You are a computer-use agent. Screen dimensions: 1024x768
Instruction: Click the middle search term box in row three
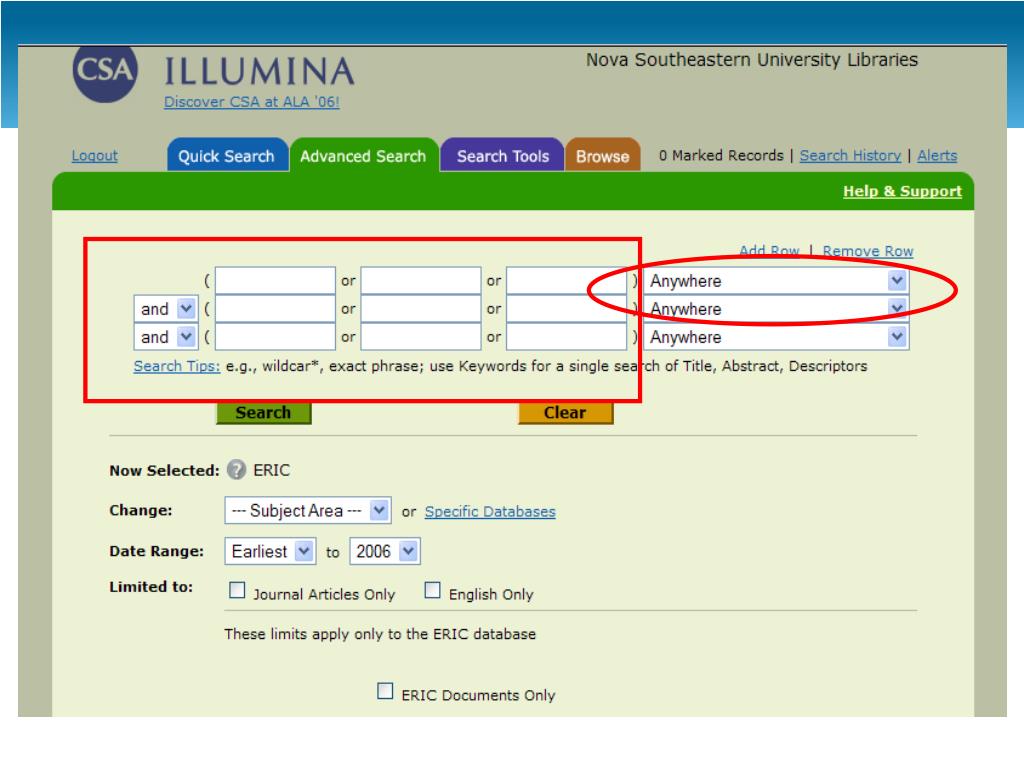(x=421, y=337)
